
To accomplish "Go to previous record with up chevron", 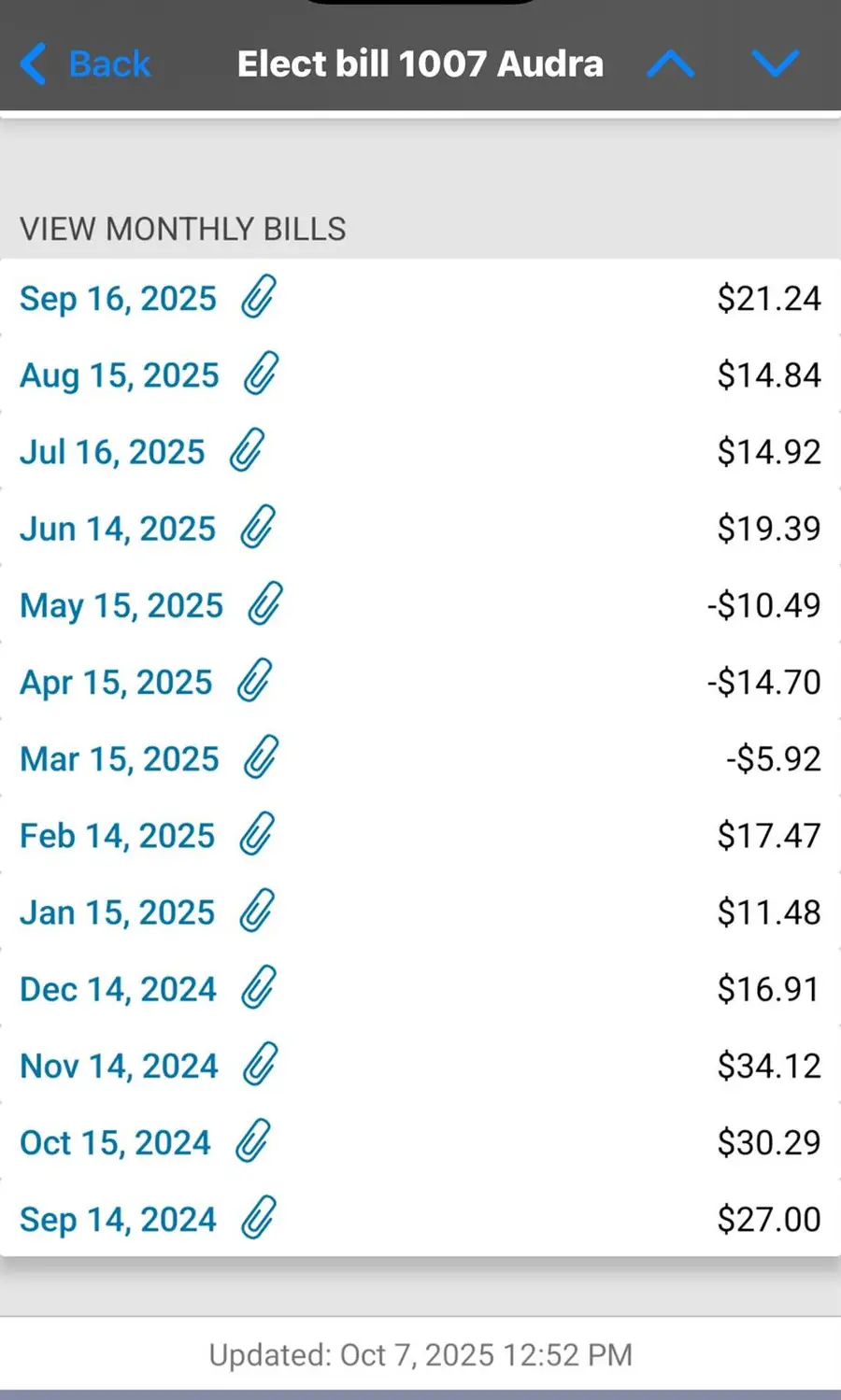I will click(x=671, y=64).
